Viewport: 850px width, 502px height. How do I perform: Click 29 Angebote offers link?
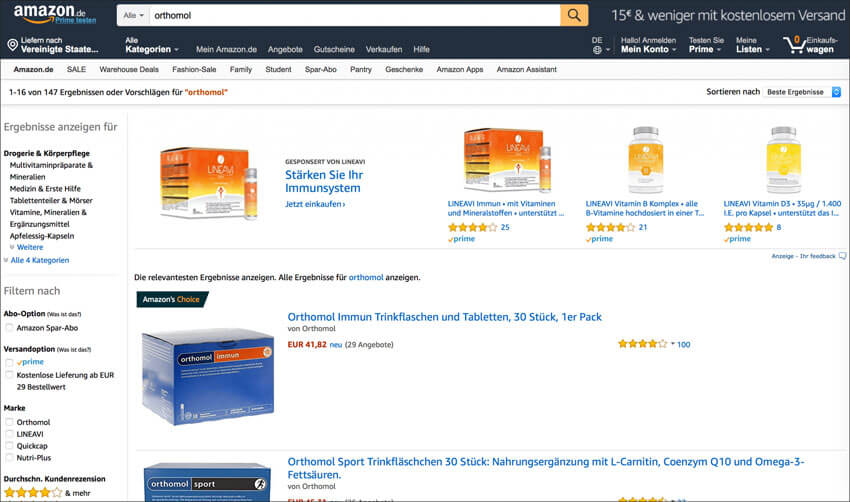369,344
